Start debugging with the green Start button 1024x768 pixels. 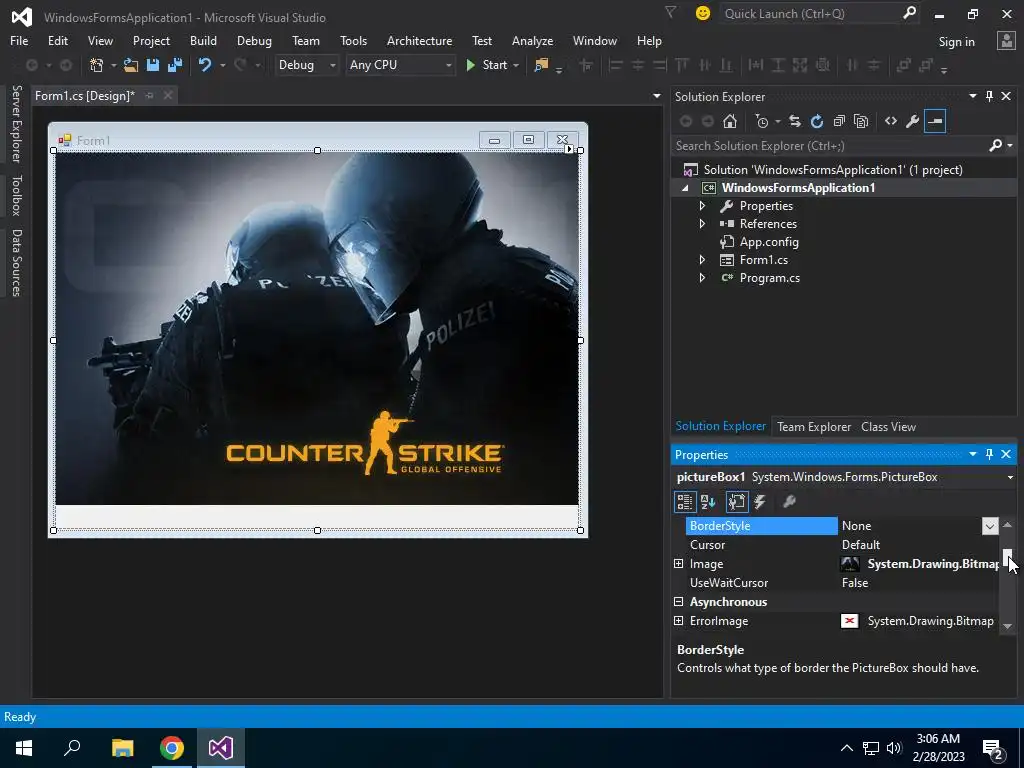point(487,65)
